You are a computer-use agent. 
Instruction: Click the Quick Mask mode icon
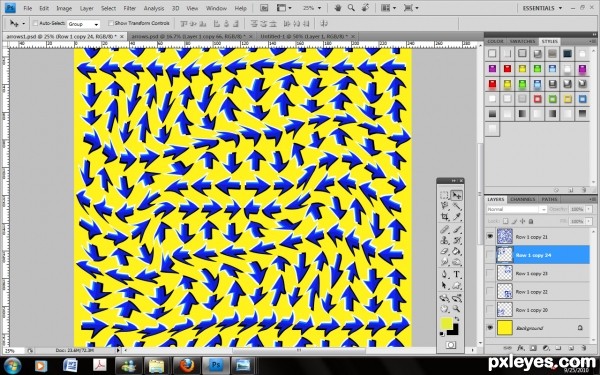450,345
